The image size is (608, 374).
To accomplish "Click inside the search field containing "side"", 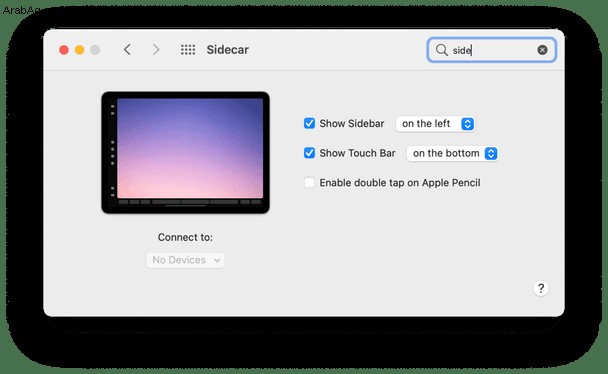I will [492, 50].
